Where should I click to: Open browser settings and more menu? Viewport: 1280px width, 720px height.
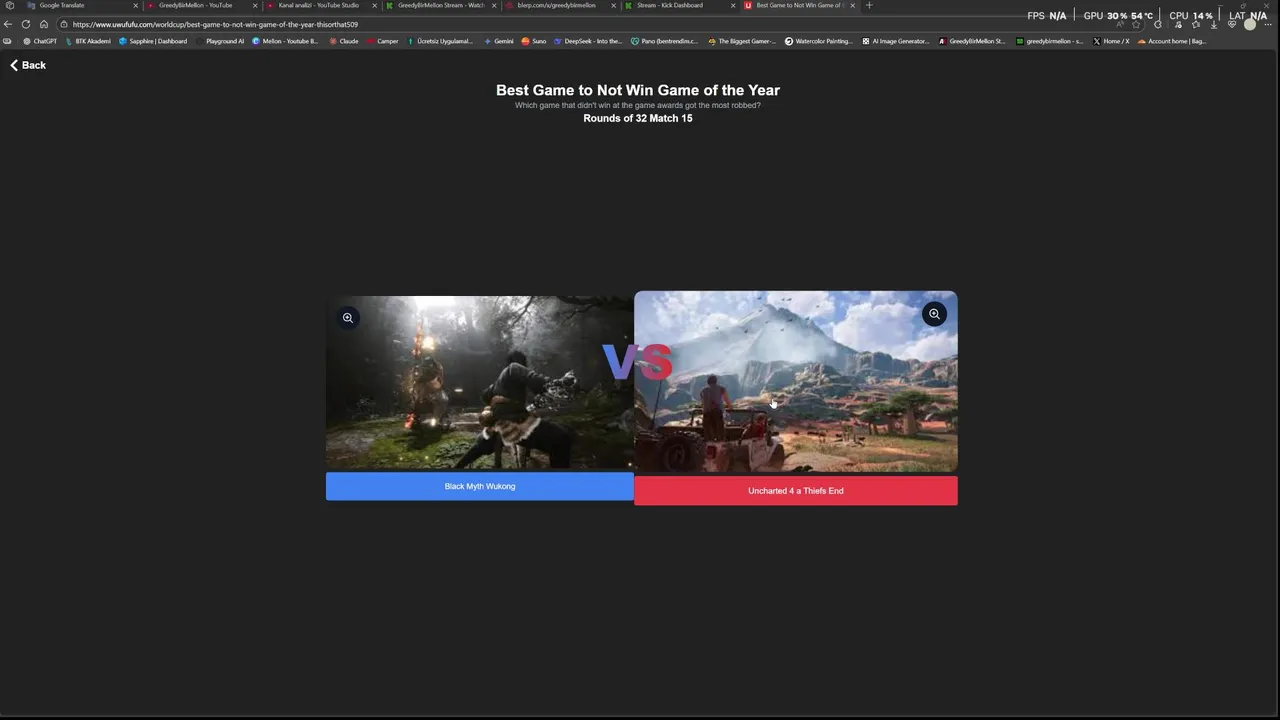[1268, 24]
